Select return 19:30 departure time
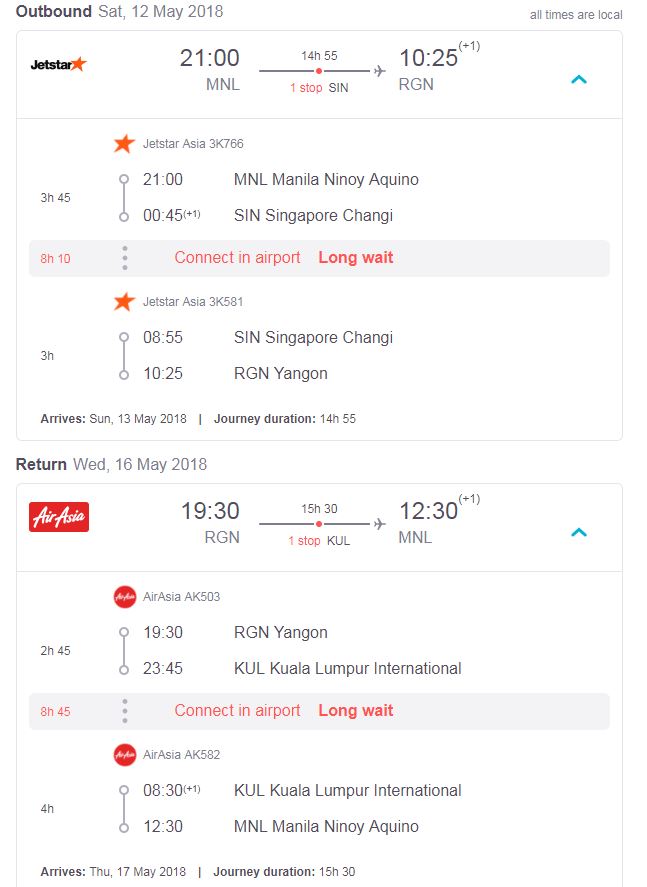The image size is (647, 887). [x=210, y=512]
